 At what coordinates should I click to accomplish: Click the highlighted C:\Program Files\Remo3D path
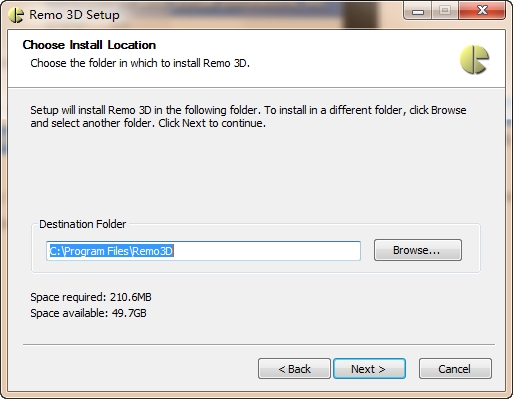(x=112, y=251)
